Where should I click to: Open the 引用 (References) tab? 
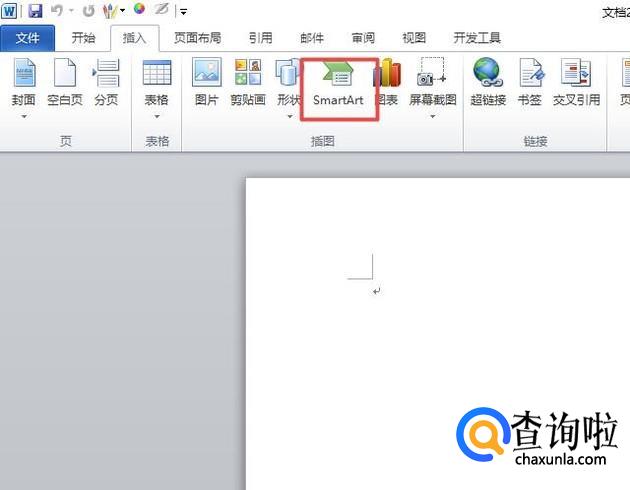260,38
